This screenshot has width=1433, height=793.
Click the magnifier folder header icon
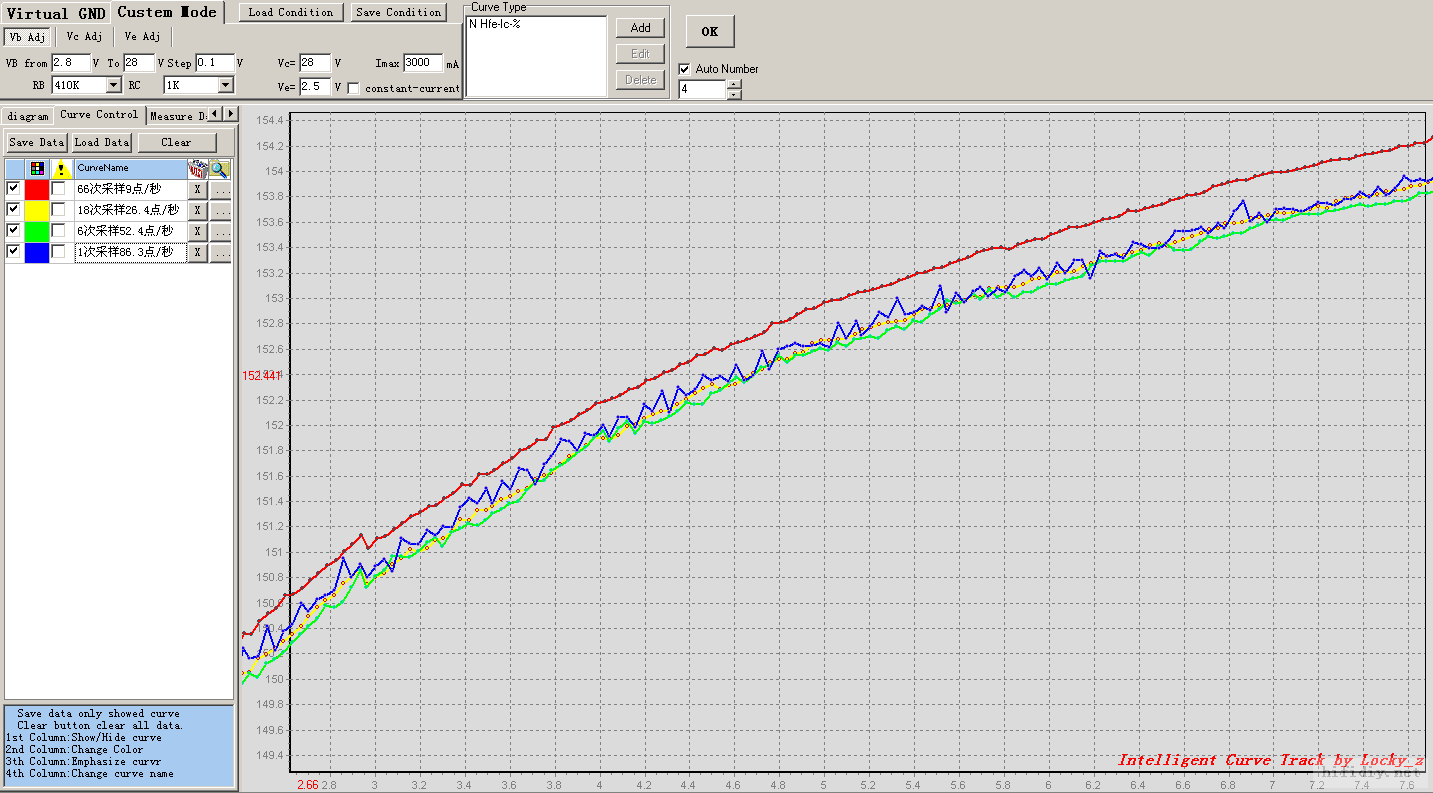click(220, 169)
